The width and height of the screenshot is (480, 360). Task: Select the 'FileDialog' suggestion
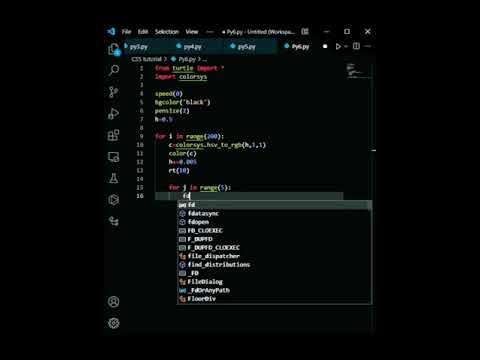274,282
